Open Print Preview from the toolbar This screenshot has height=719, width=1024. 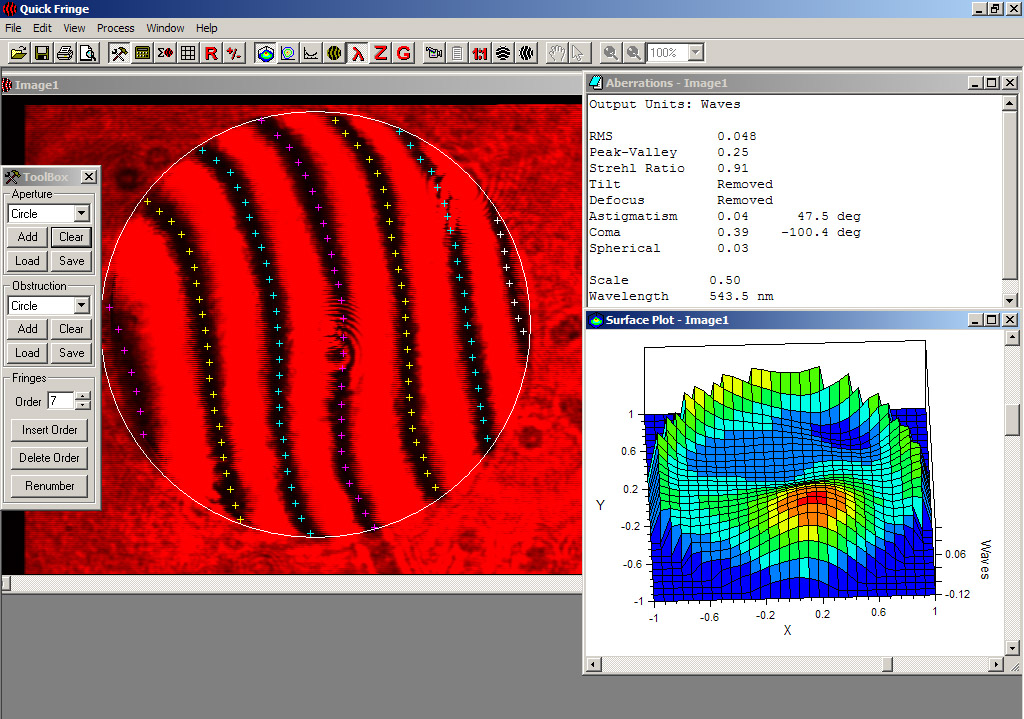tap(88, 53)
